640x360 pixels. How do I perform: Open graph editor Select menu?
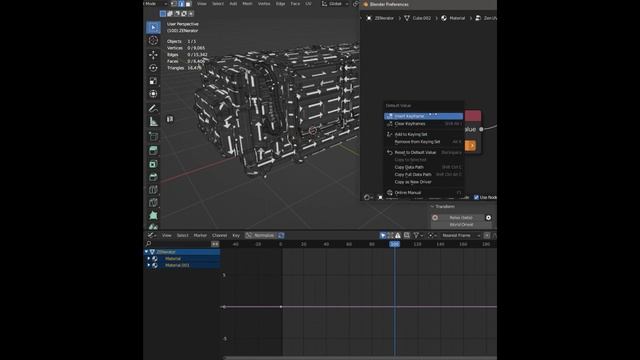182,236
